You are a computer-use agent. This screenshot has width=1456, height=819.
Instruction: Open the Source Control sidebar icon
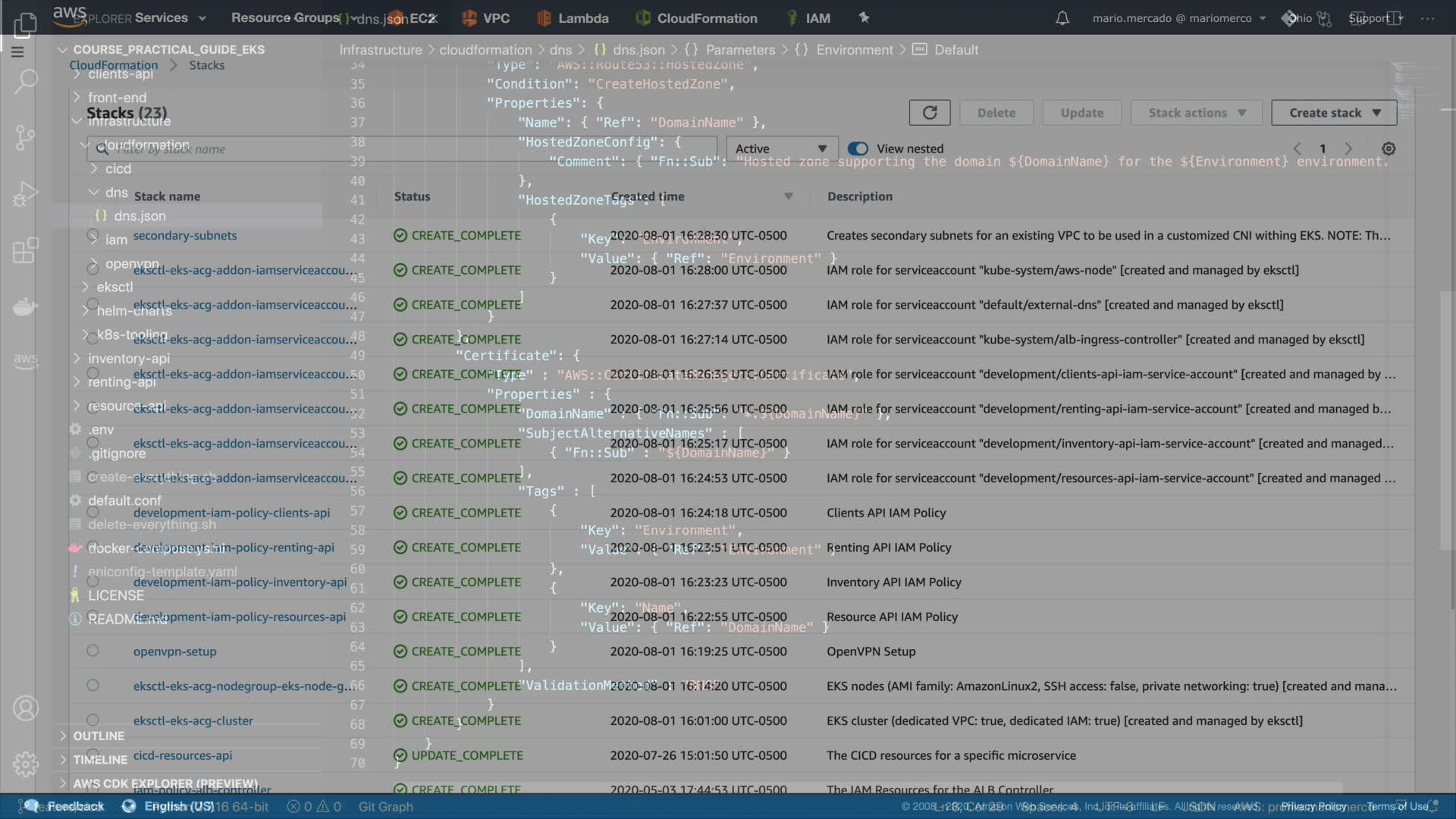click(x=25, y=137)
